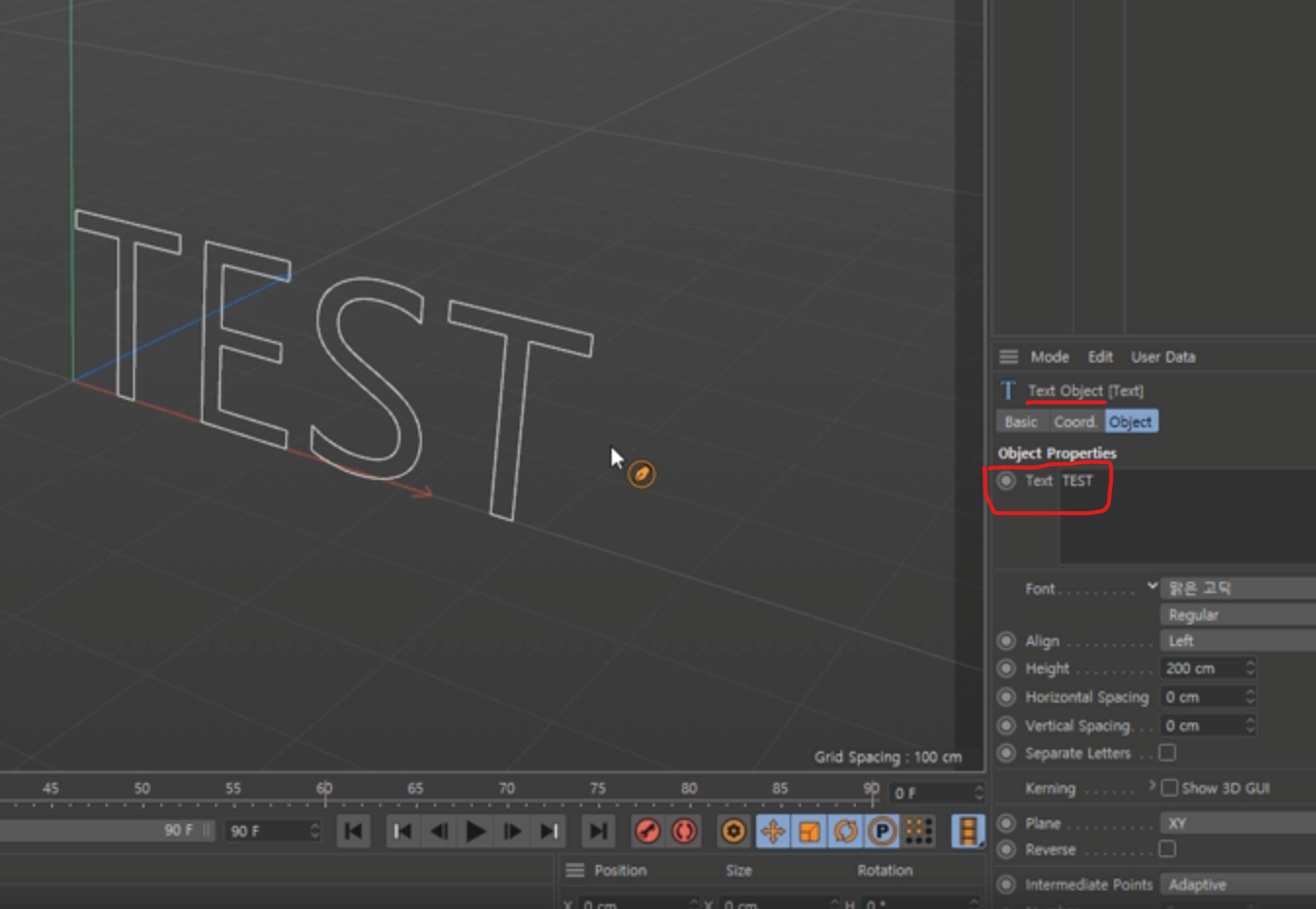Image resolution: width=1316 pixels, height=909 pixels.
Task: Click the Text Object 'T' icon
Action: click(1008, 390)
